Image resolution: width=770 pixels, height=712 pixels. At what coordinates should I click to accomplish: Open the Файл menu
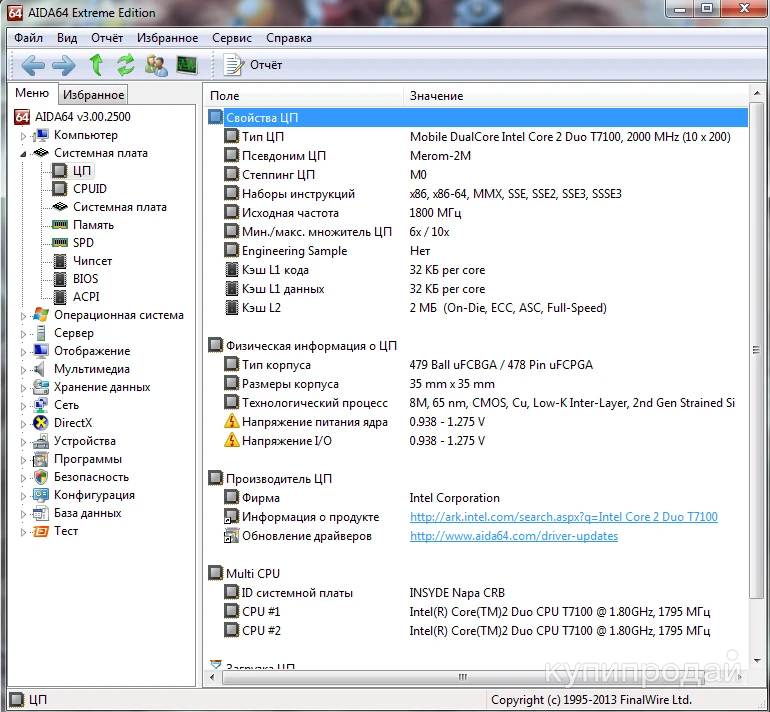click(x=28, y=38)
